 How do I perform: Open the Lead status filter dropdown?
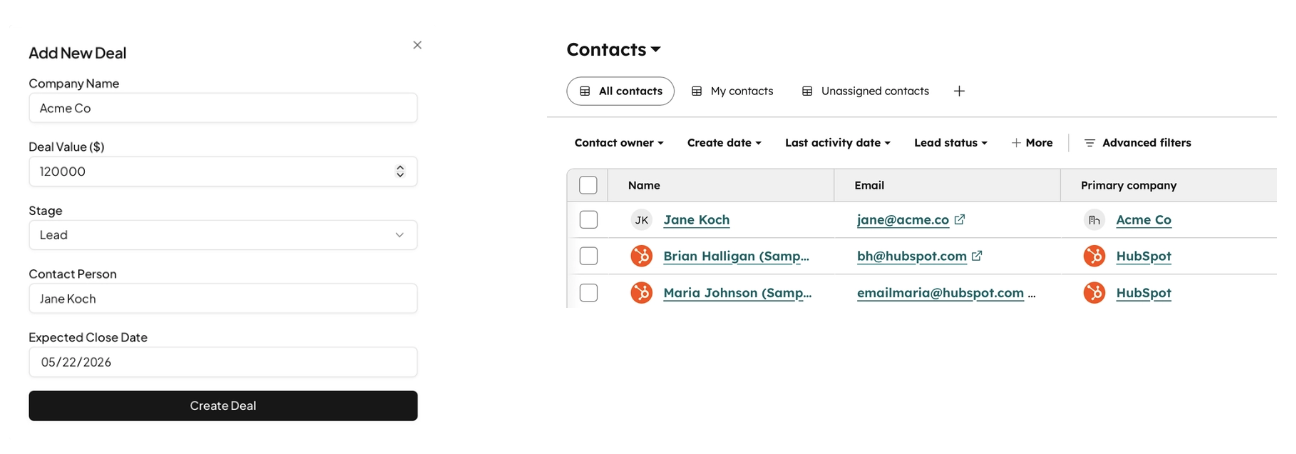(x=950, y=143)
